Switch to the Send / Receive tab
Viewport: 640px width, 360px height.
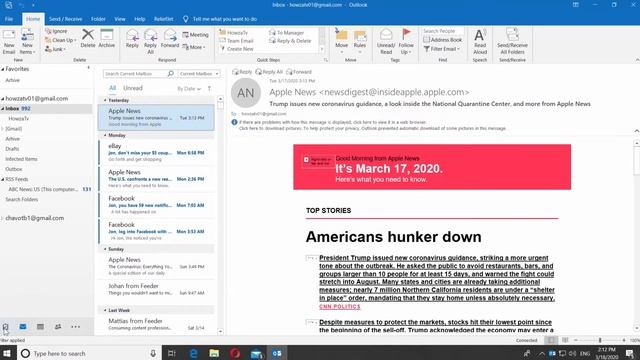coord(65,19)
